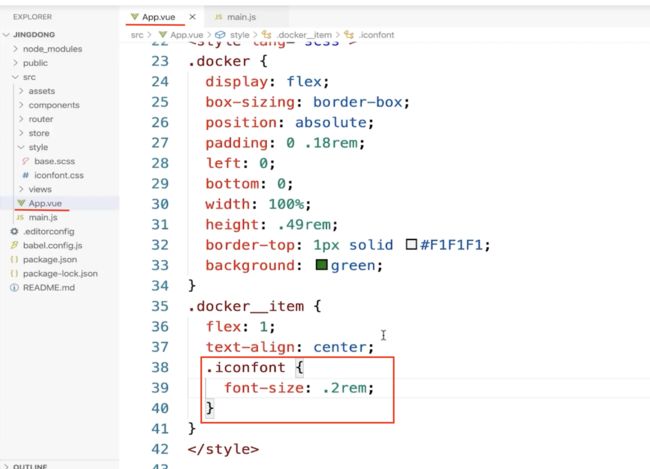
Task: Click the 'padding: 0 .18rem;' line
Action: [x=285, y=143]
